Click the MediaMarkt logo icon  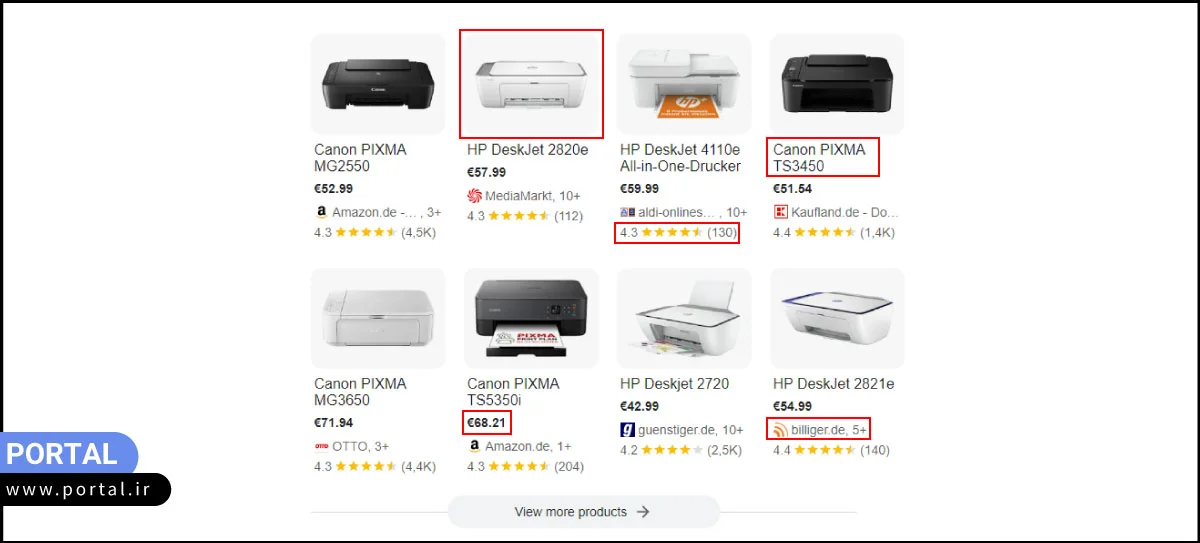474,196
